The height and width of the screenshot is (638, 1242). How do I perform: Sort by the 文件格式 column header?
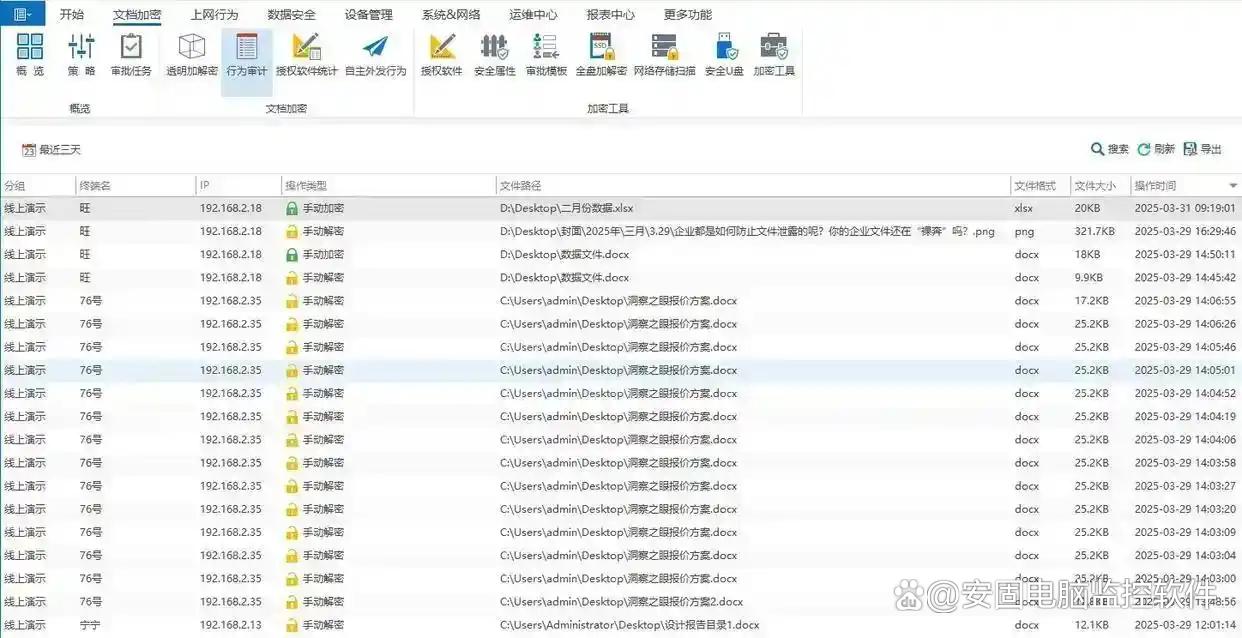coord(1040,186)
